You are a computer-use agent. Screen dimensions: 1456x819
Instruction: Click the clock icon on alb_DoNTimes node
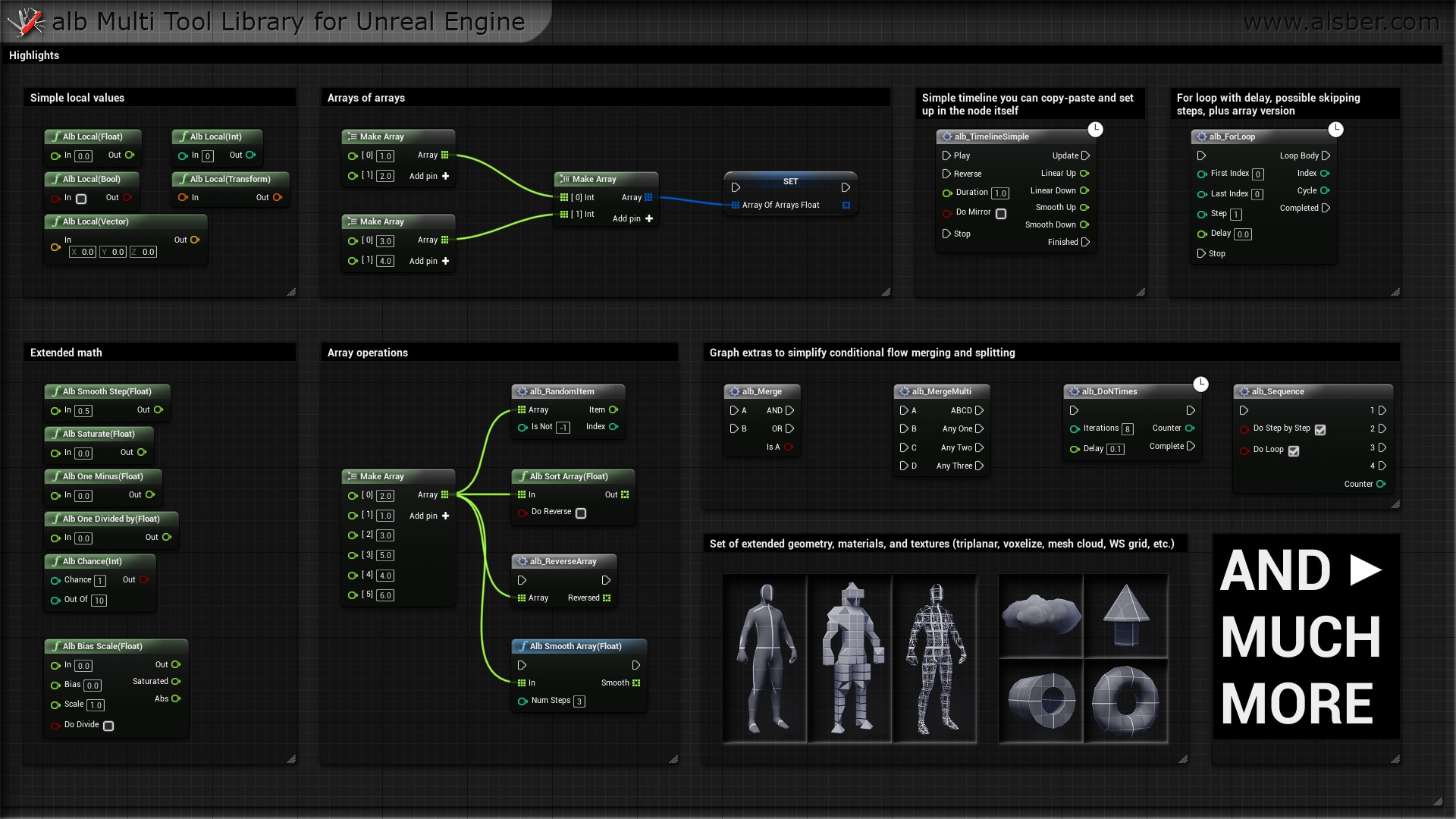1201,384
